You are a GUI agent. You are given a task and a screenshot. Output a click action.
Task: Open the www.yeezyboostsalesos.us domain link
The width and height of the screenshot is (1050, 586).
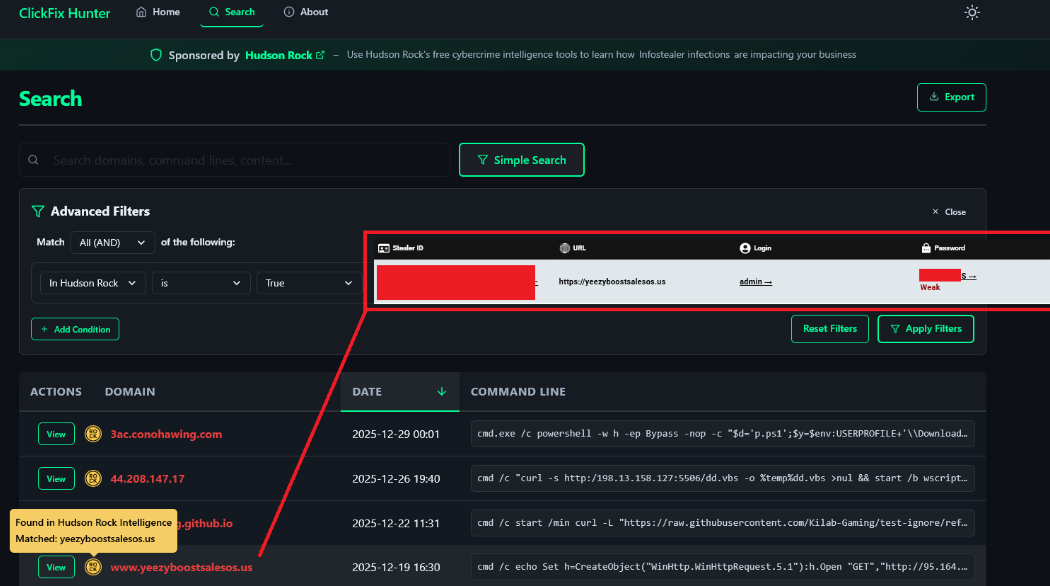point(181,567)
